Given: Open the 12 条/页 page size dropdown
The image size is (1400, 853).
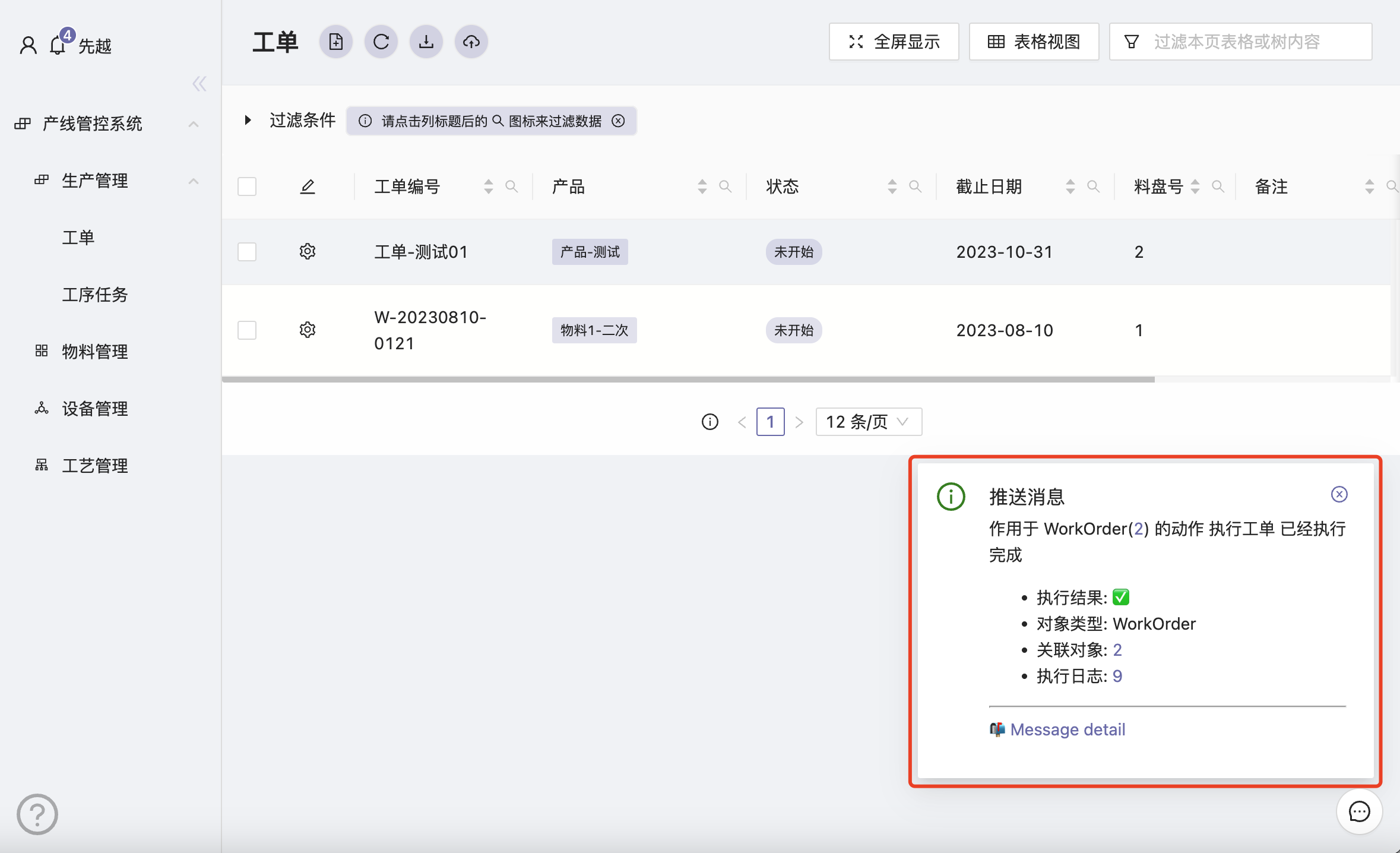Looking at the screenshot, I should pyautogui.click(x=868, y=422).
